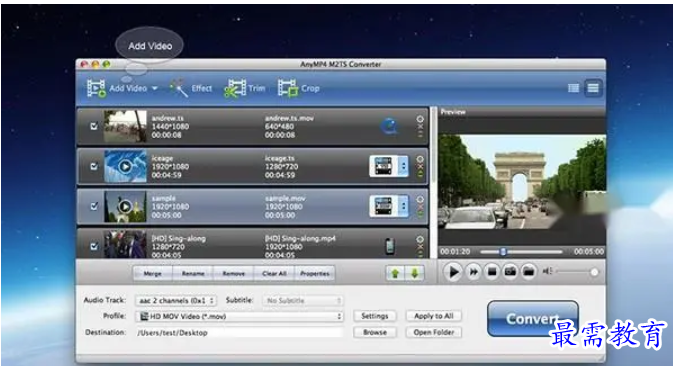Click the Merge button
This screenshot has width=673, height=366.
(x=152, y=273)
